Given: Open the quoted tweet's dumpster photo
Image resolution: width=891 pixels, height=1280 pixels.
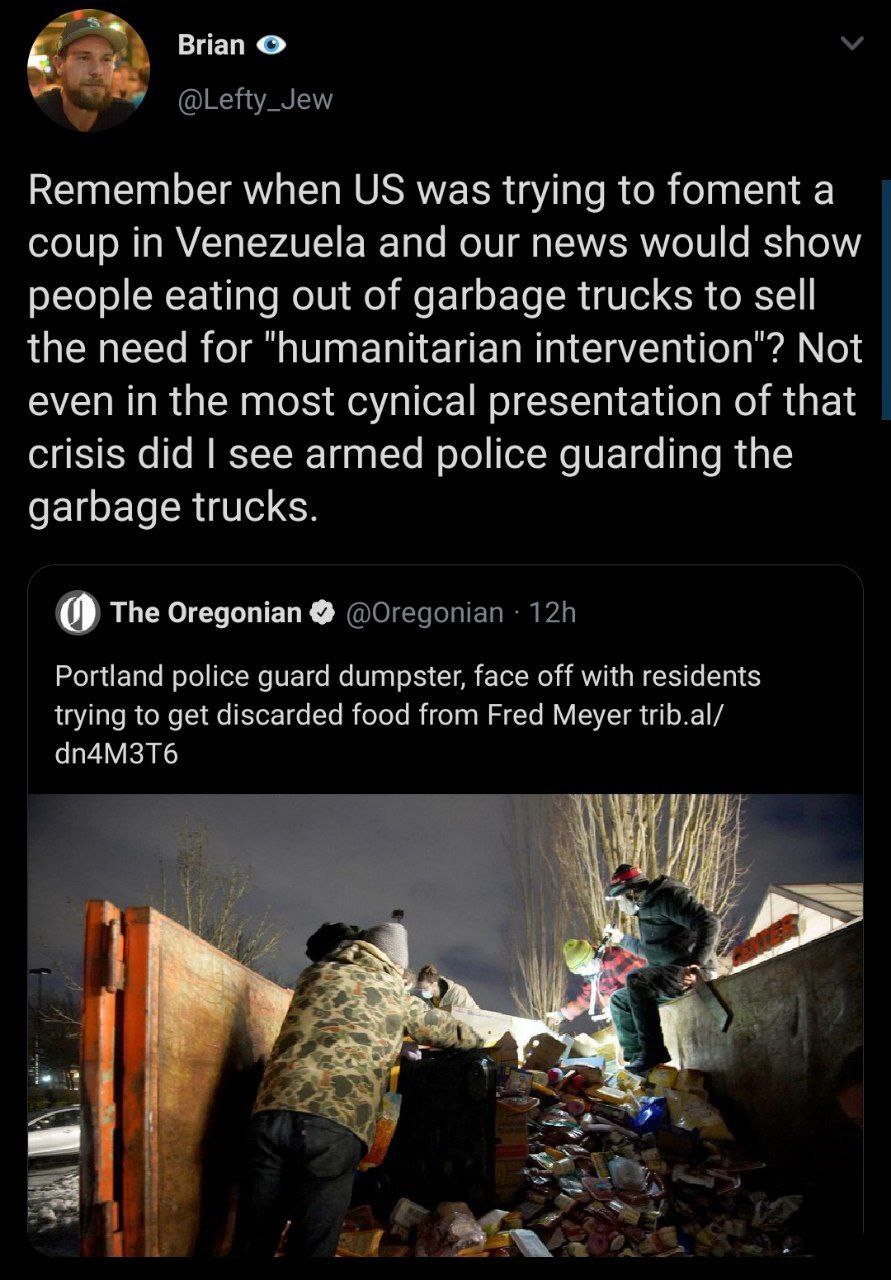Looking at the screenshot, I should coord(445,1025).
